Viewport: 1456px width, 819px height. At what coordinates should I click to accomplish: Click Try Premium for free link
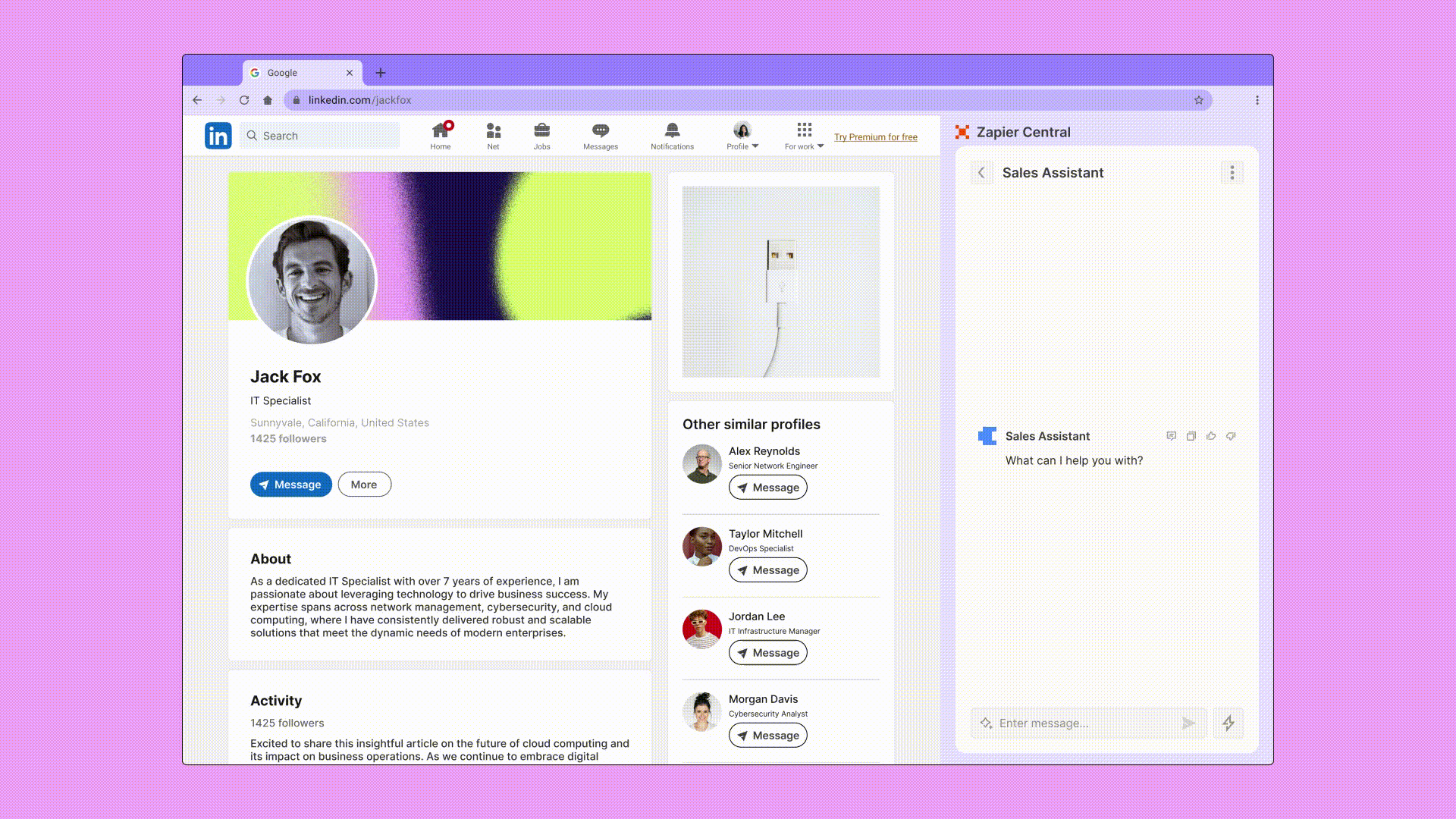coord(875,137)
